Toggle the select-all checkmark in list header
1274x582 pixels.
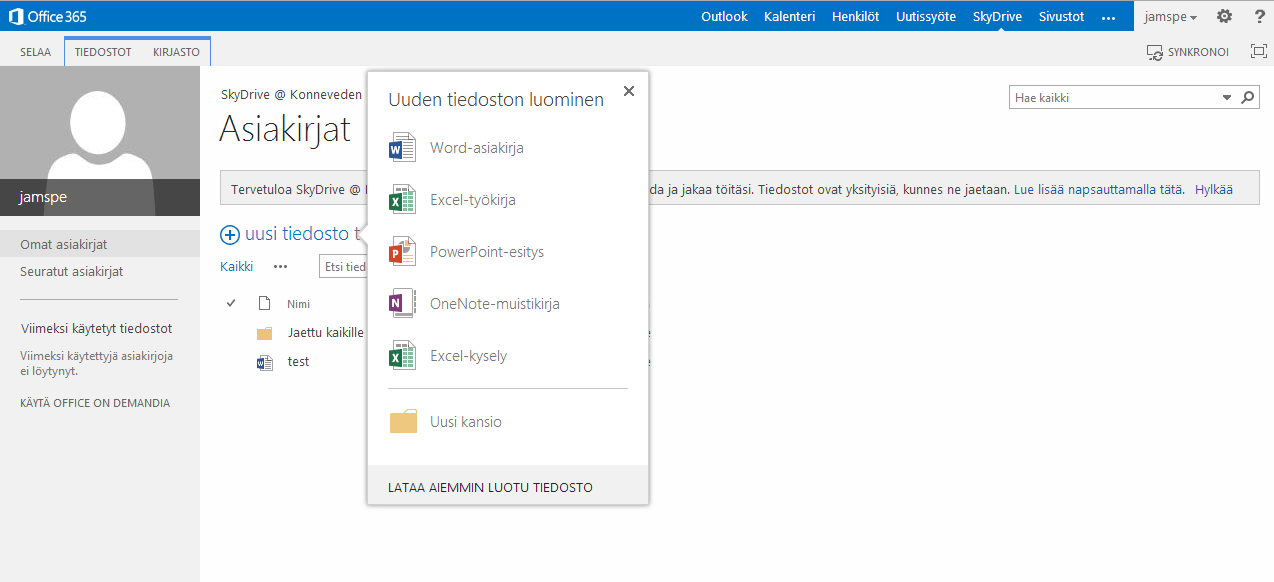click(x=231, y=303)
